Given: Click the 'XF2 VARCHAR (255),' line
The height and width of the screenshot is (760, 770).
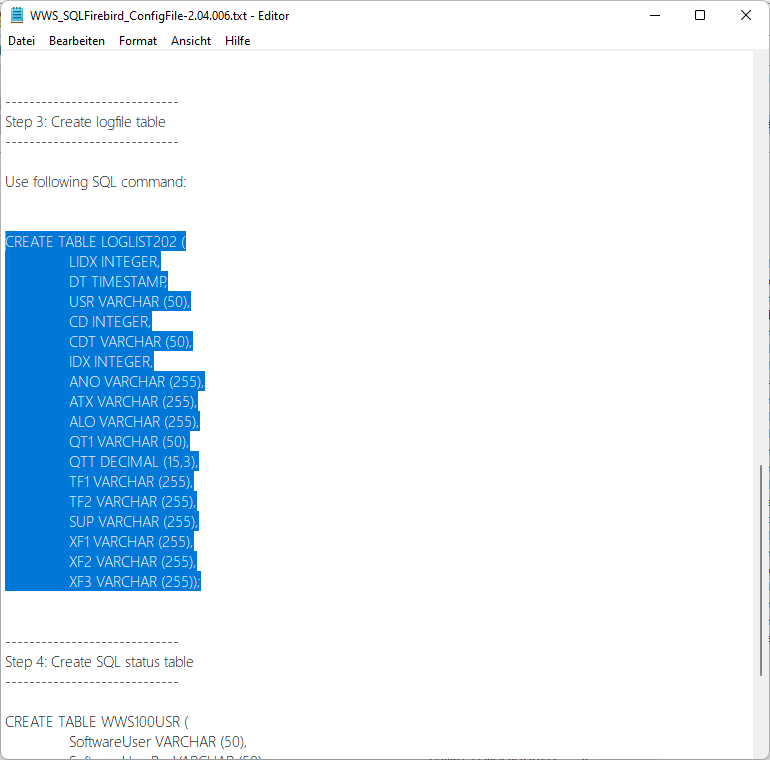Looking at the screenshot, I should (x=133, y=562).
